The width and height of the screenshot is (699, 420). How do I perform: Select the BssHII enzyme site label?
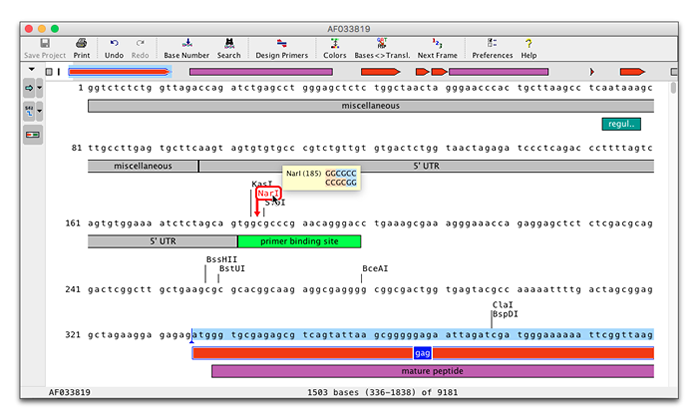(x=221, y=259)
